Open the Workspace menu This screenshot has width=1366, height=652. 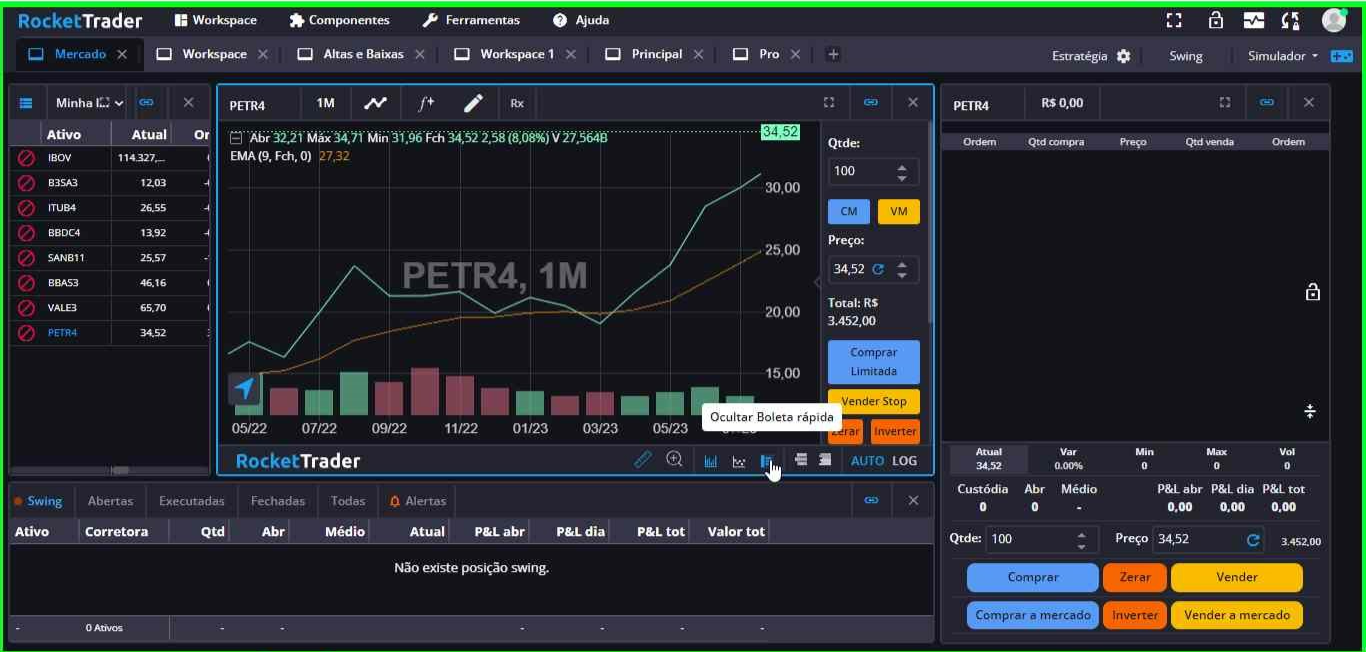215,20
